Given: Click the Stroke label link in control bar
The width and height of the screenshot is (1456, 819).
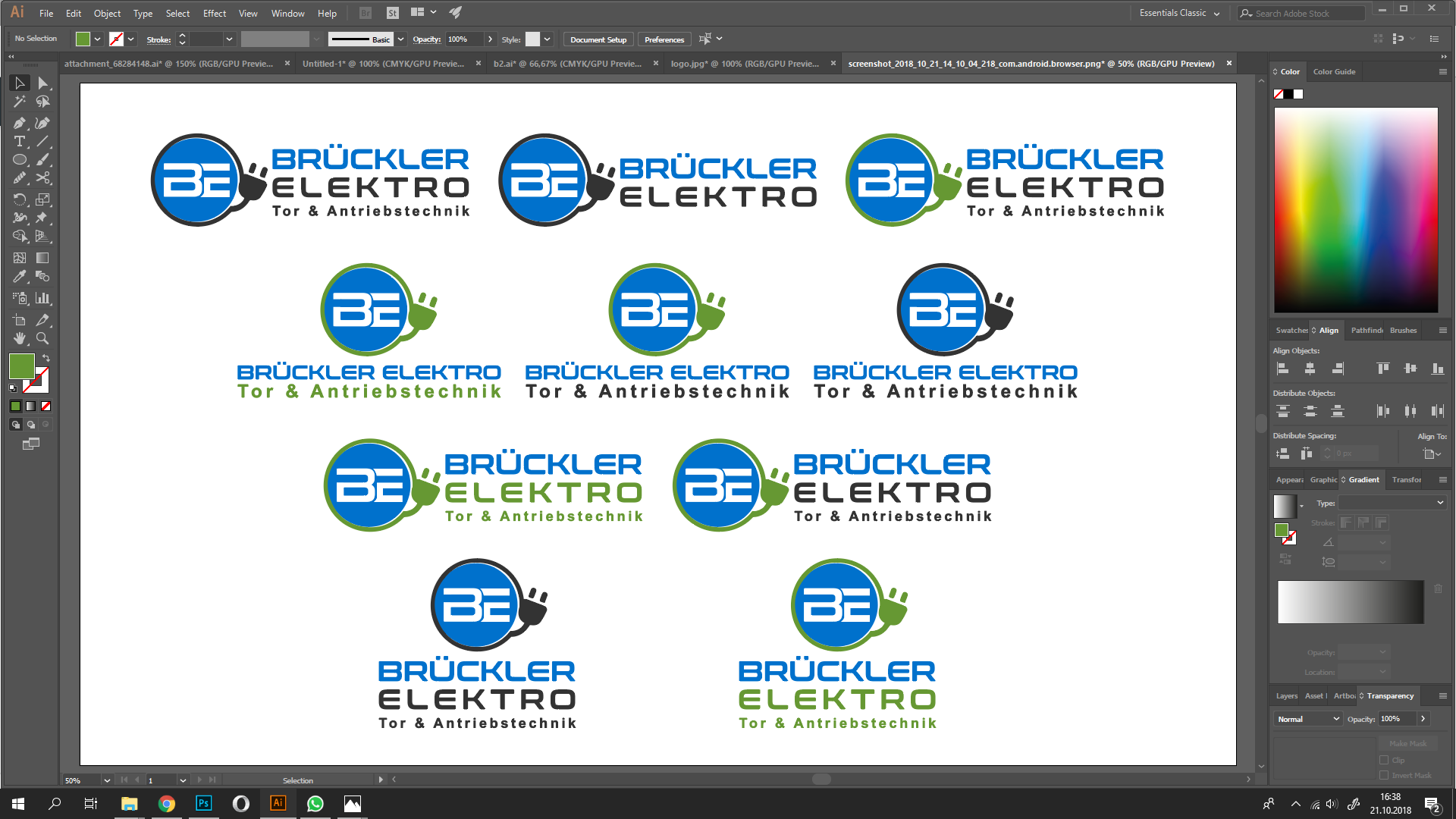Looking at the screenshot, I should pos(158,39).
